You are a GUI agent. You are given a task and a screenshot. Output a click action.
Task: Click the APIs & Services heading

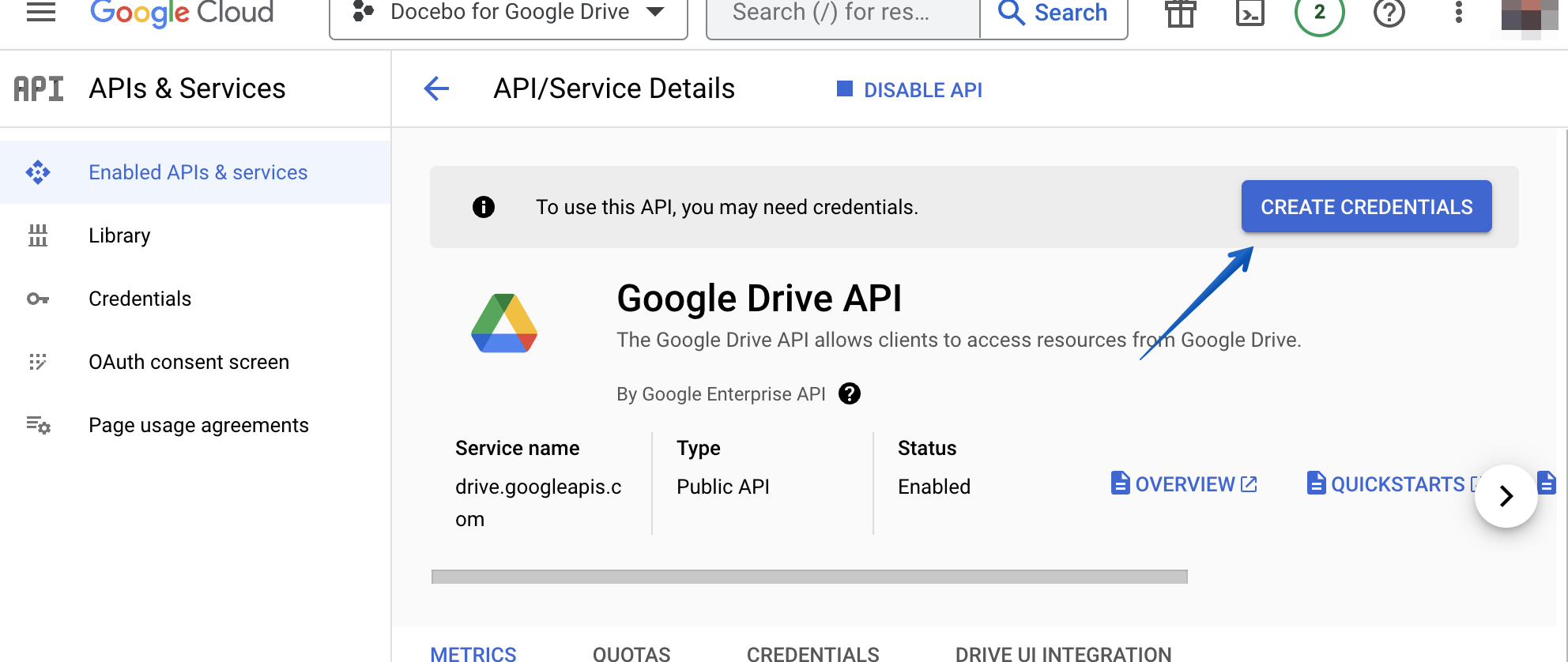point(187,88)
